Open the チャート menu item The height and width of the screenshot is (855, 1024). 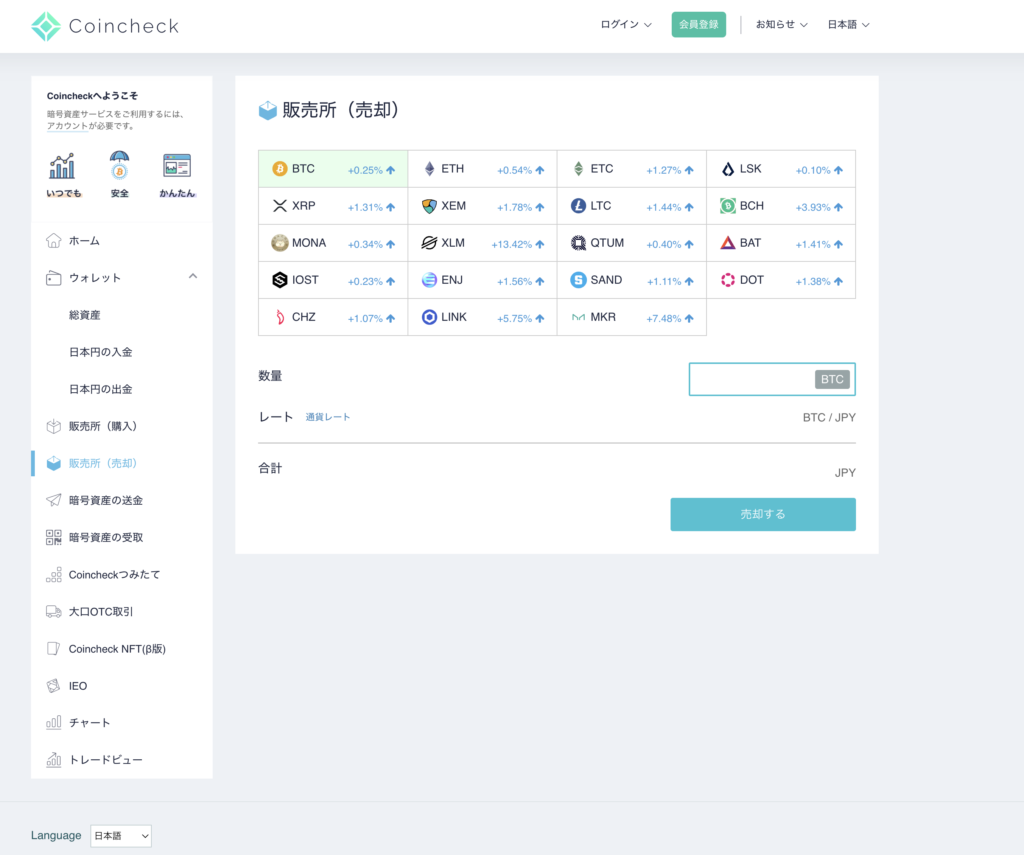tap(89, 723)
